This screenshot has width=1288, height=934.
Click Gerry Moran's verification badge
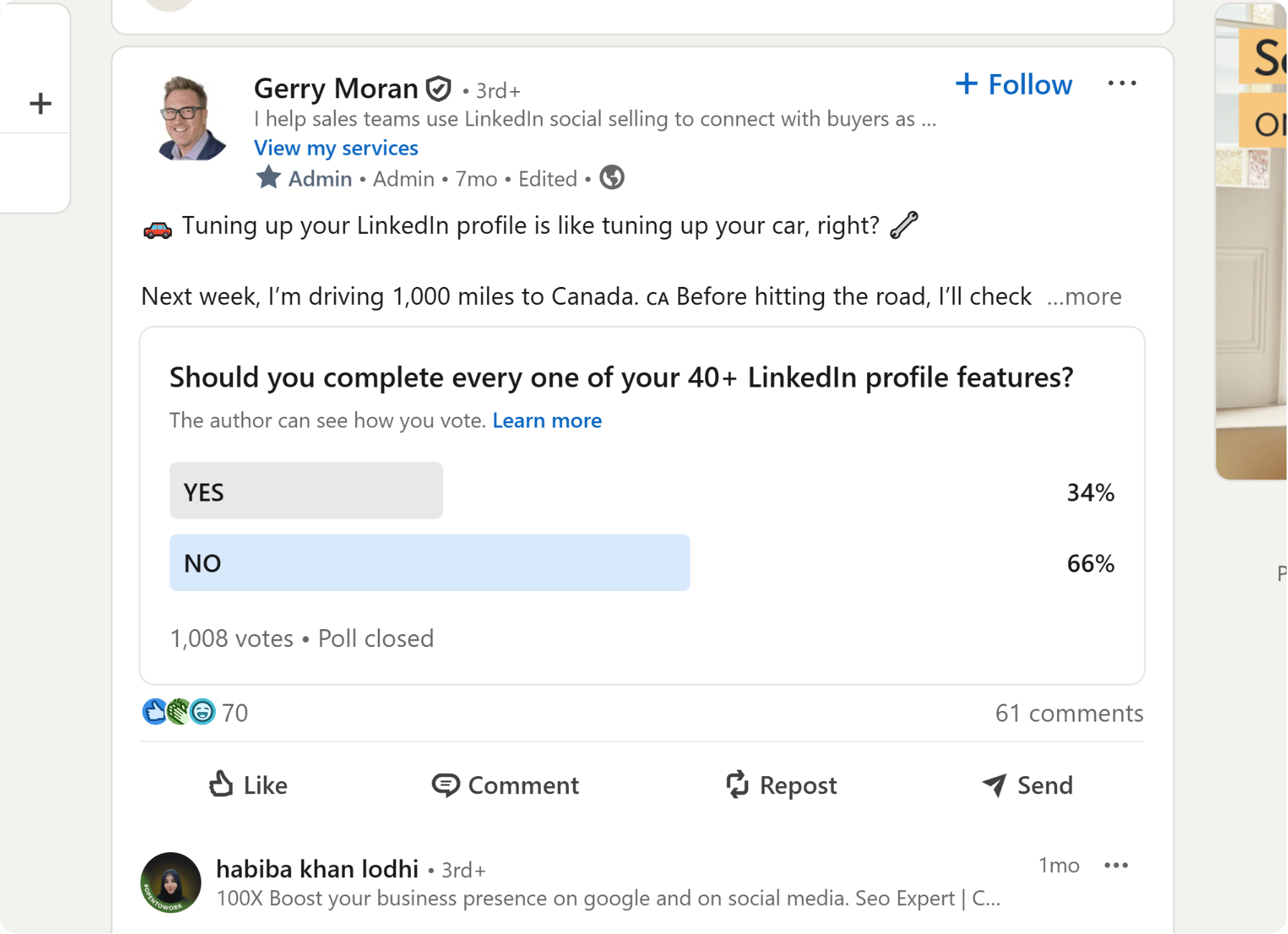[x=438, y=88]
